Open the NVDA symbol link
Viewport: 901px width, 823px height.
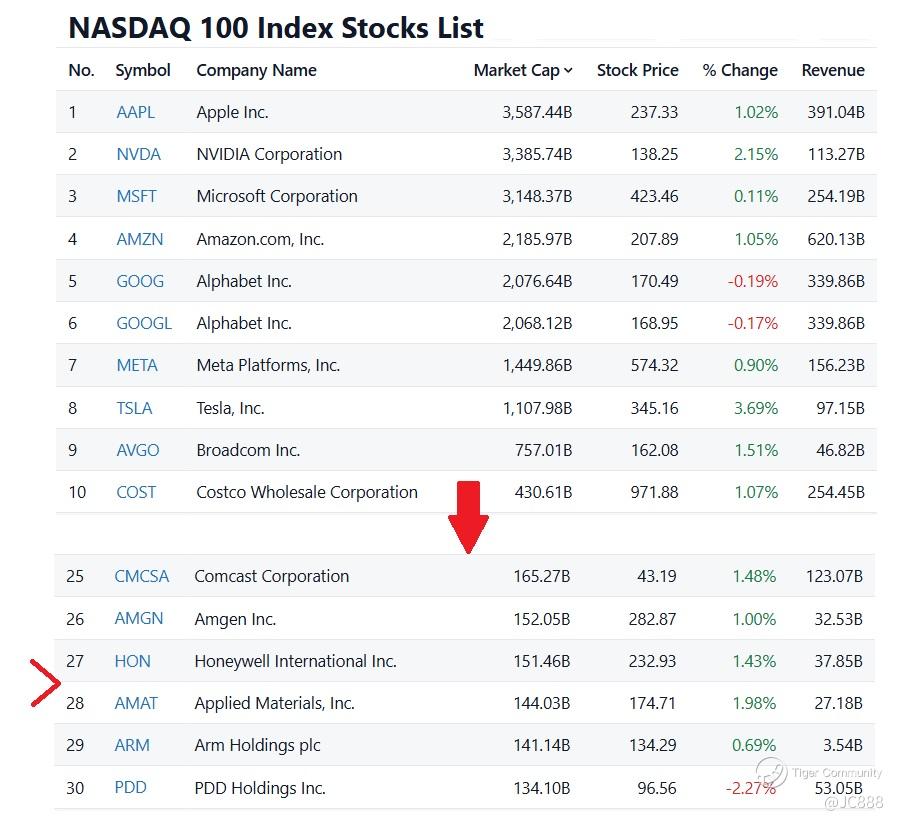point(138,154)
